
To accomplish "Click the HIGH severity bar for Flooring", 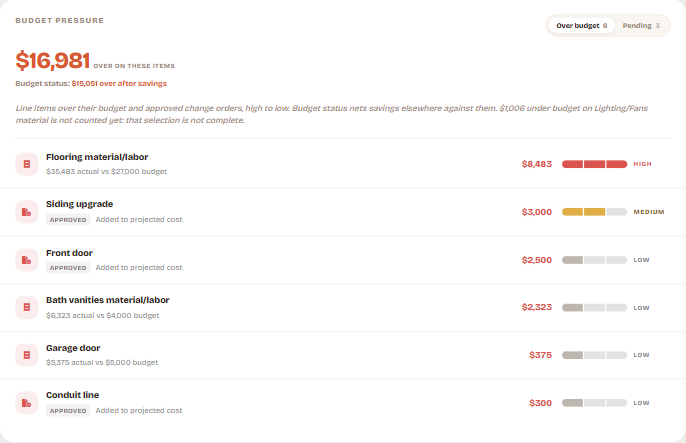I will (594, 164).
